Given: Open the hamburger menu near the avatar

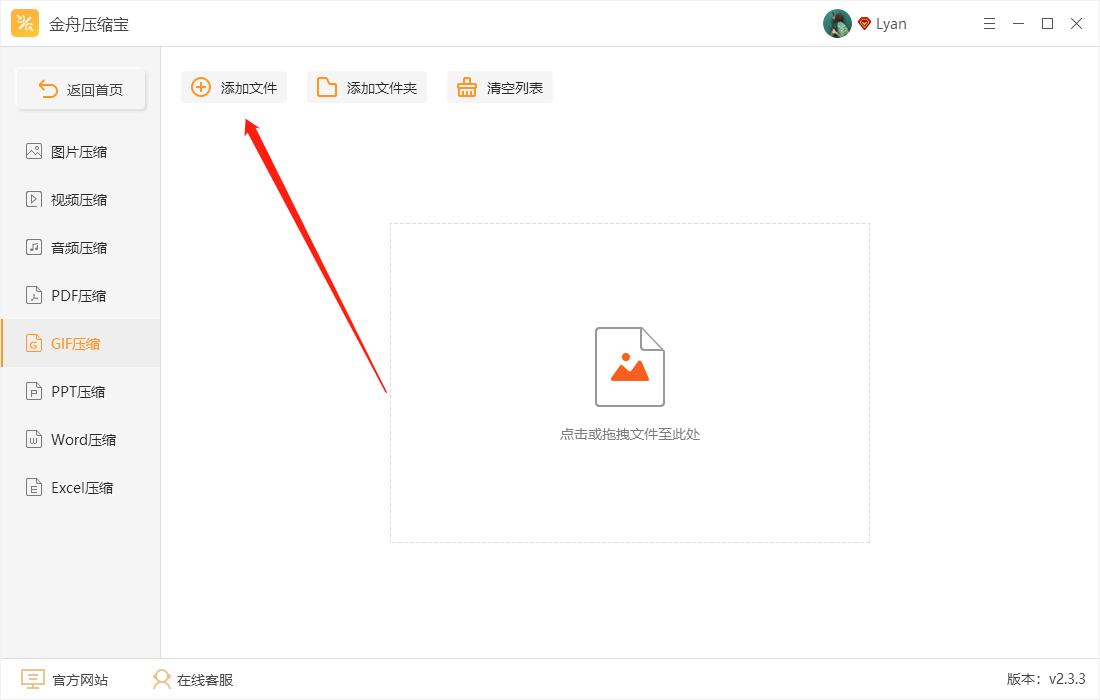Looking at the screenshot, I should (989, 23).
